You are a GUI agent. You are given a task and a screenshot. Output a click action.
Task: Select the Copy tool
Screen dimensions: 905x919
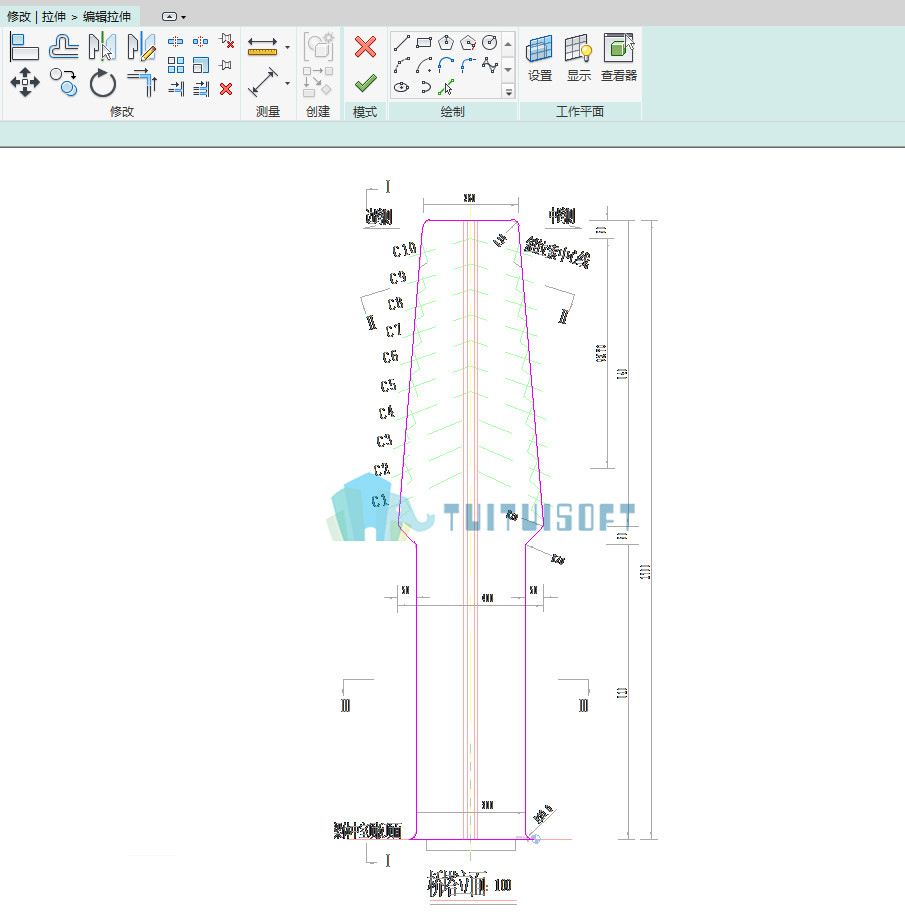coord(63,82)
